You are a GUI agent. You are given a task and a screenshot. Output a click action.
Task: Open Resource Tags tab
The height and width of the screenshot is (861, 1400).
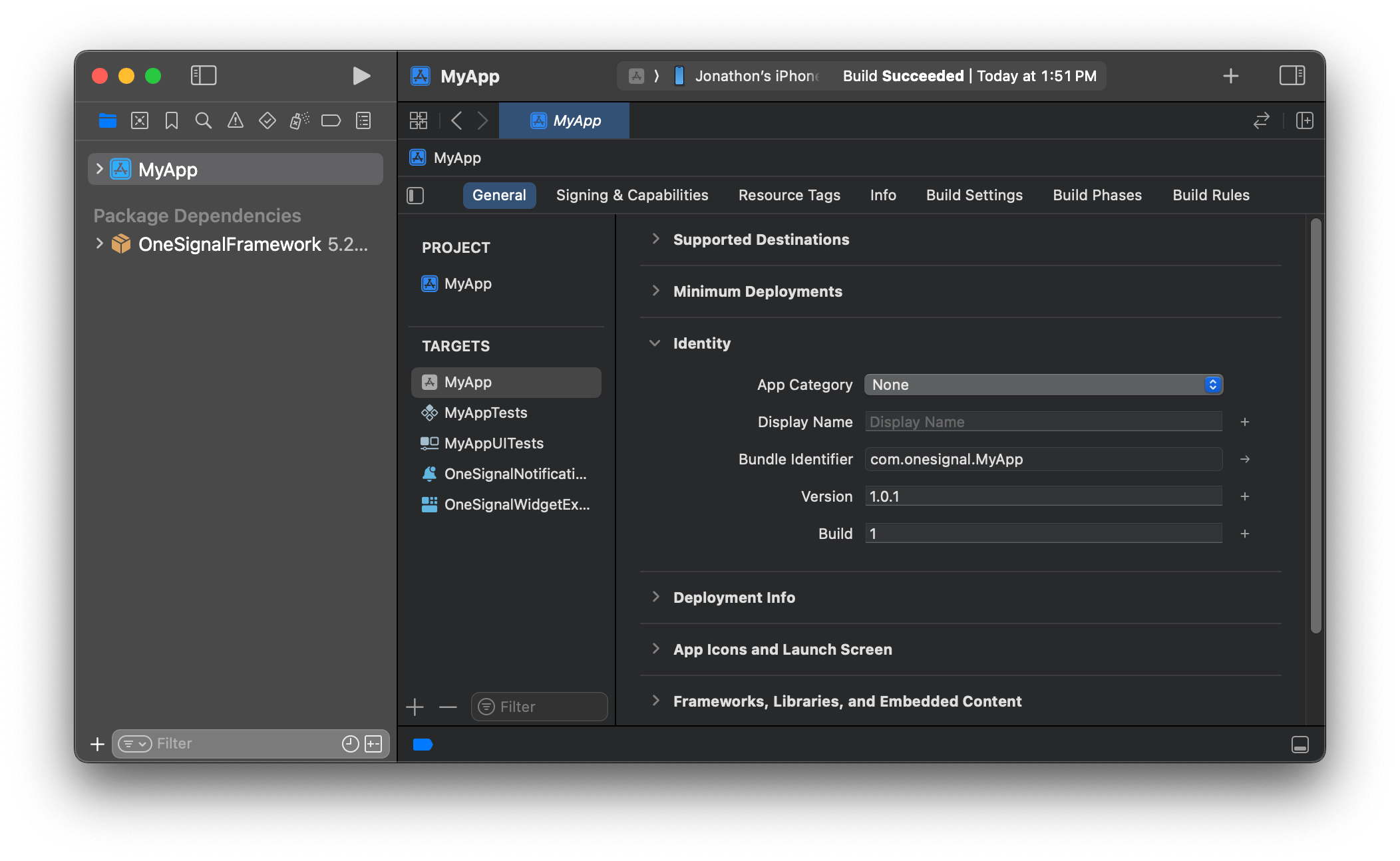[789, 195]
